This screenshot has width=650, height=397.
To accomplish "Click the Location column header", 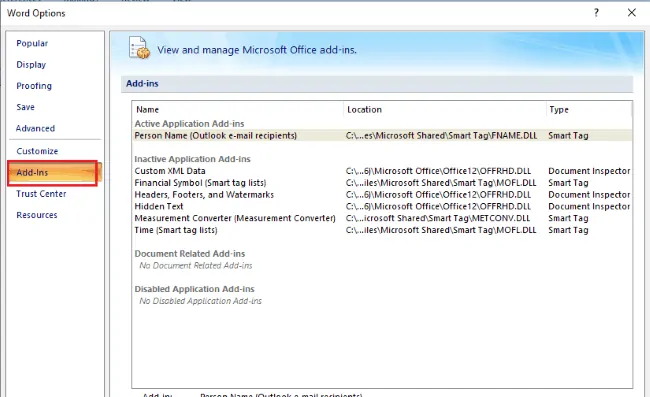I will [x=445, y=109].
